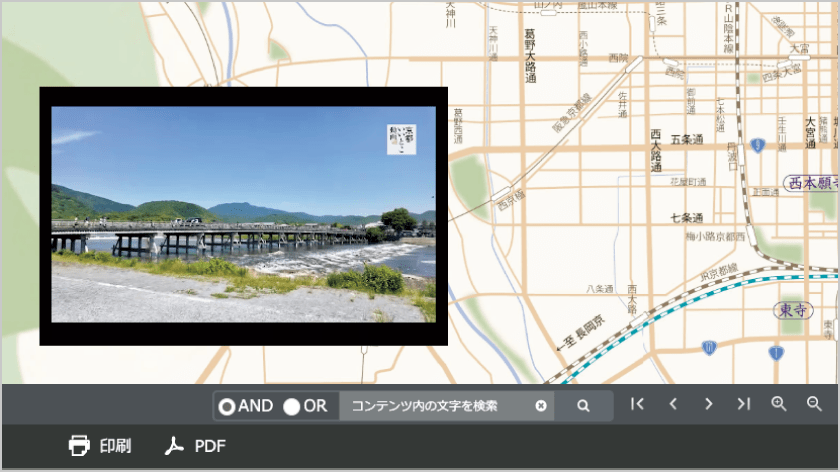Click the 印刷 print button
840x472 pixels.
tap(100, 446)
